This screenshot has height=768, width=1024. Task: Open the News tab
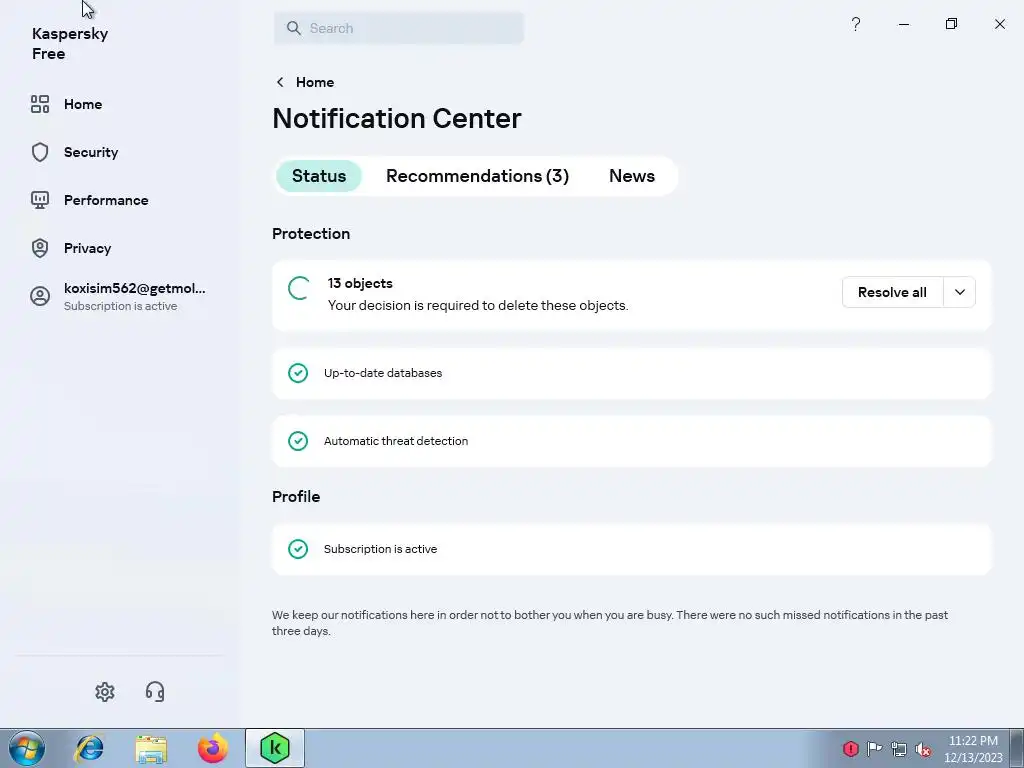pyautogui.click(x=632, y=176)
